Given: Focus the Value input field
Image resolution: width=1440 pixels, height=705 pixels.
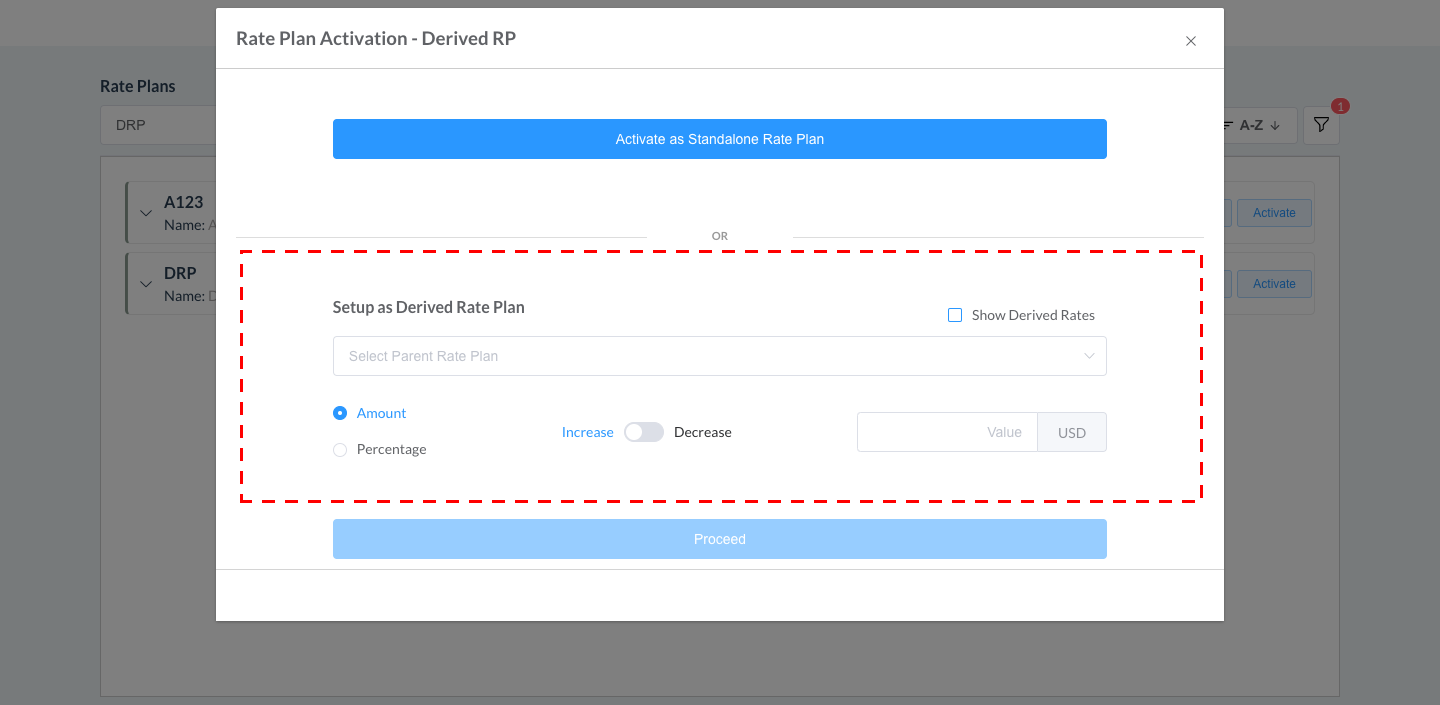Looking at the screenshot, I should point(946,432).
